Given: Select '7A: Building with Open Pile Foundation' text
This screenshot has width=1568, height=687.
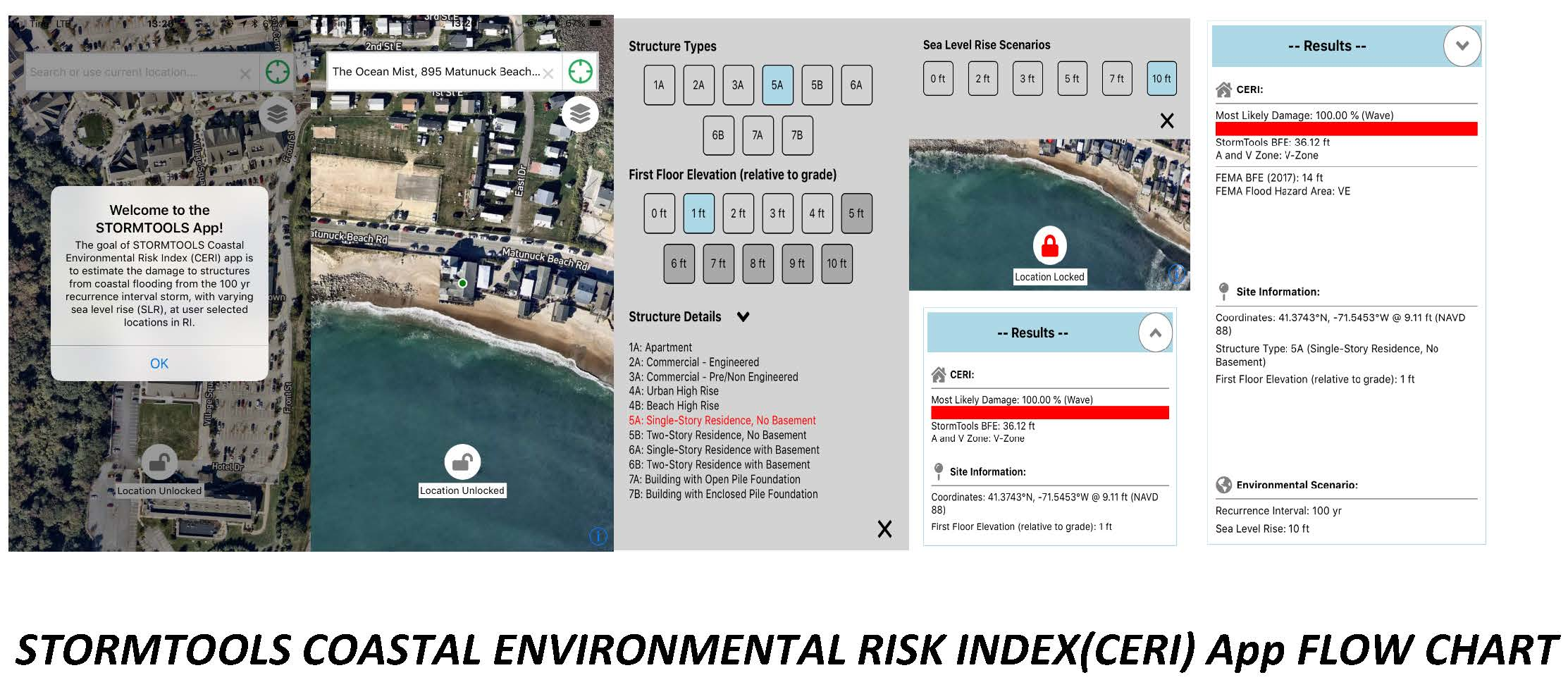Looking at the screenshot, I should [x=715, y=479].
